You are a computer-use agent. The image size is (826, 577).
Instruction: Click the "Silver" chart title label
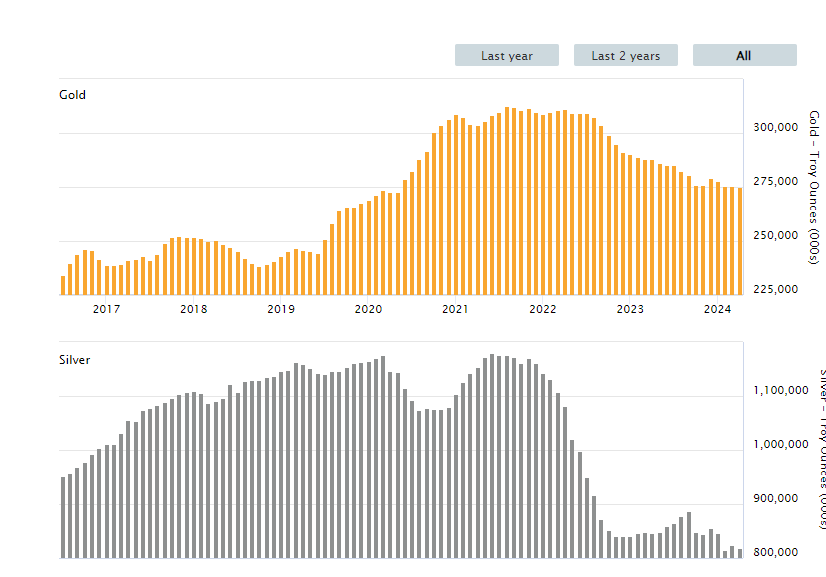[x=75, y=359]
